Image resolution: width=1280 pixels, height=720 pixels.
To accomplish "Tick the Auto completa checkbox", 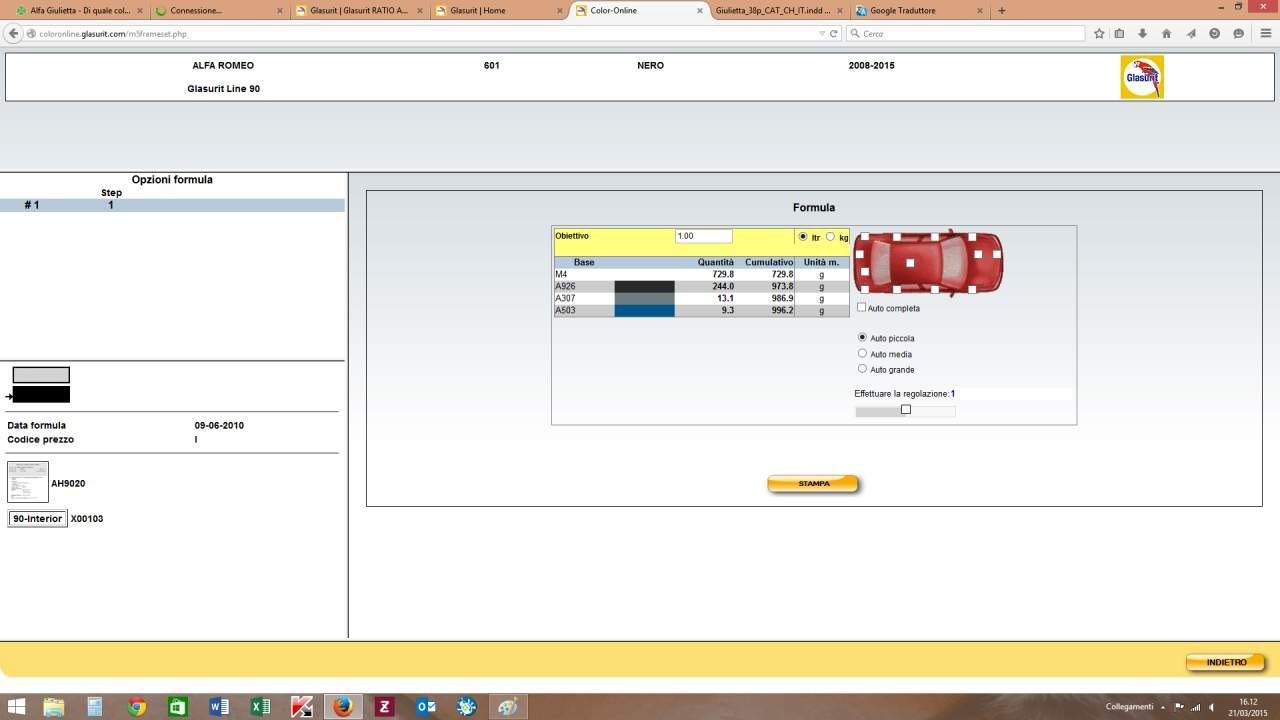I will tap(862, 307).
